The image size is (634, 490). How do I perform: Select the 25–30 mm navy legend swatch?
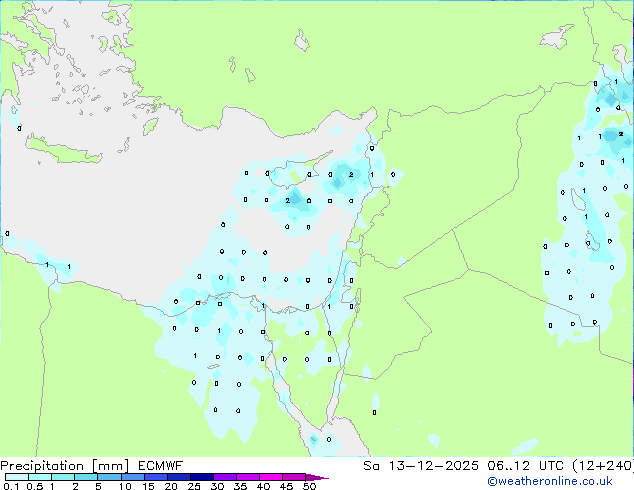202,477
